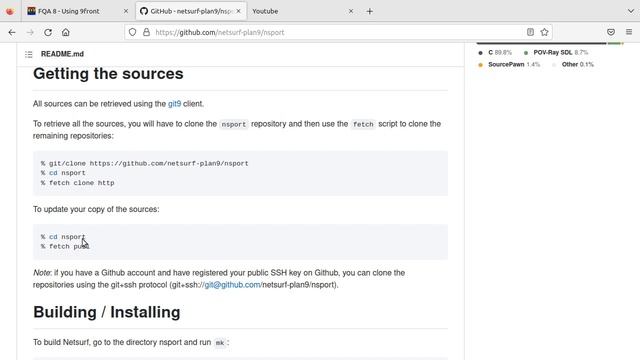640x360 pixels.
Task: Close the GitHub tab
Action: pos(238,11)
